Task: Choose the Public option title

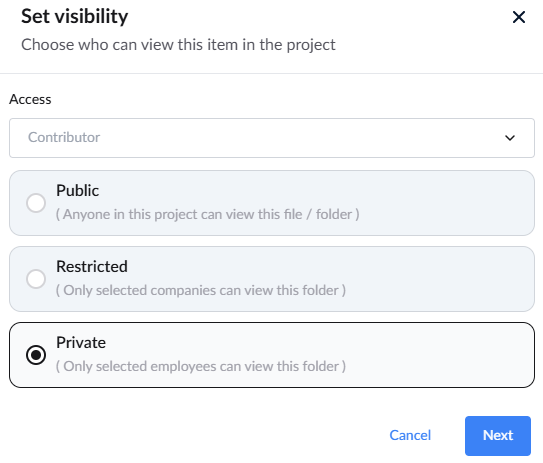Action: [78, 190]
